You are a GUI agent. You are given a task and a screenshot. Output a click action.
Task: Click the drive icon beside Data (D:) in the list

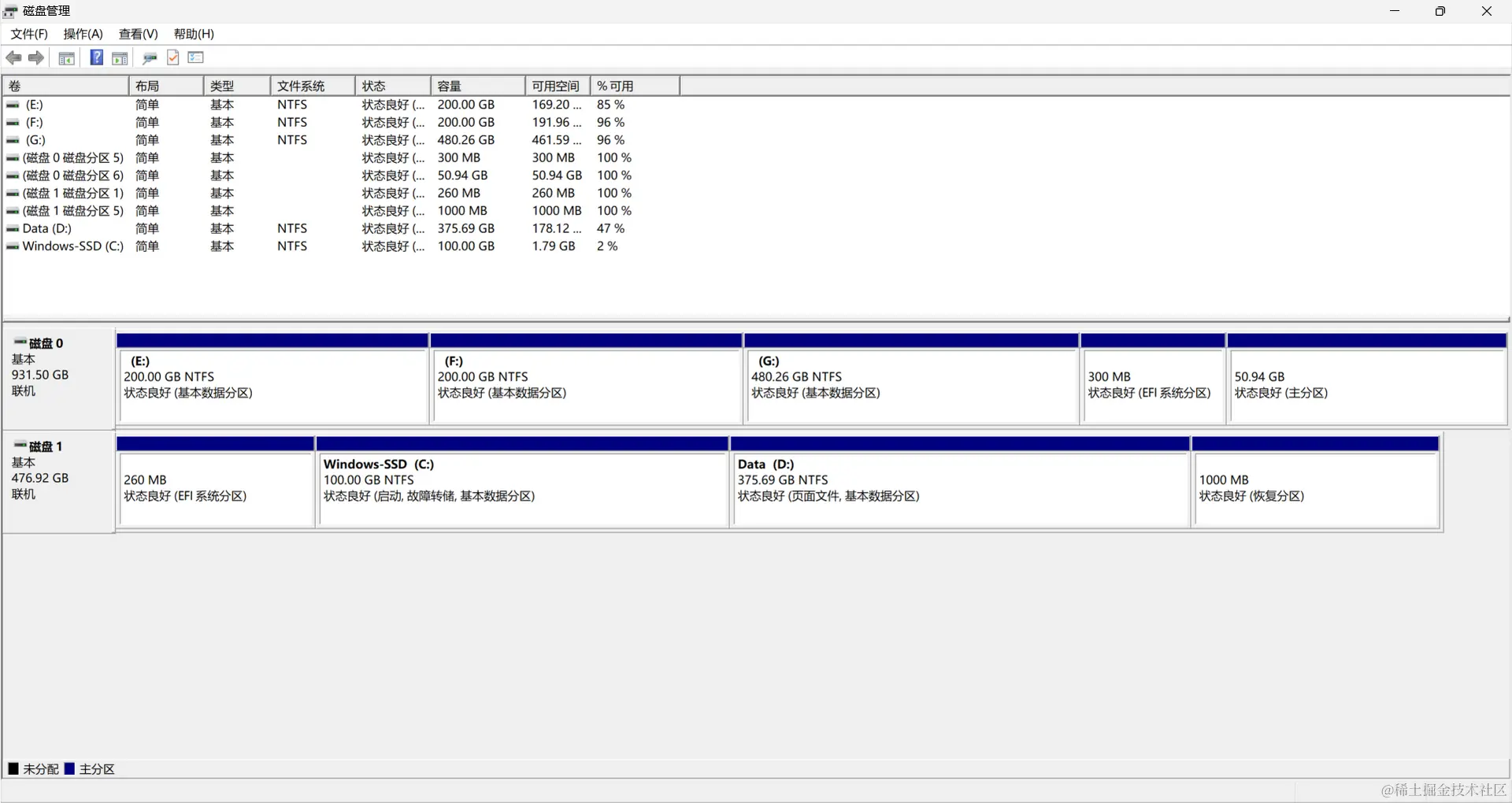[13, 229]
